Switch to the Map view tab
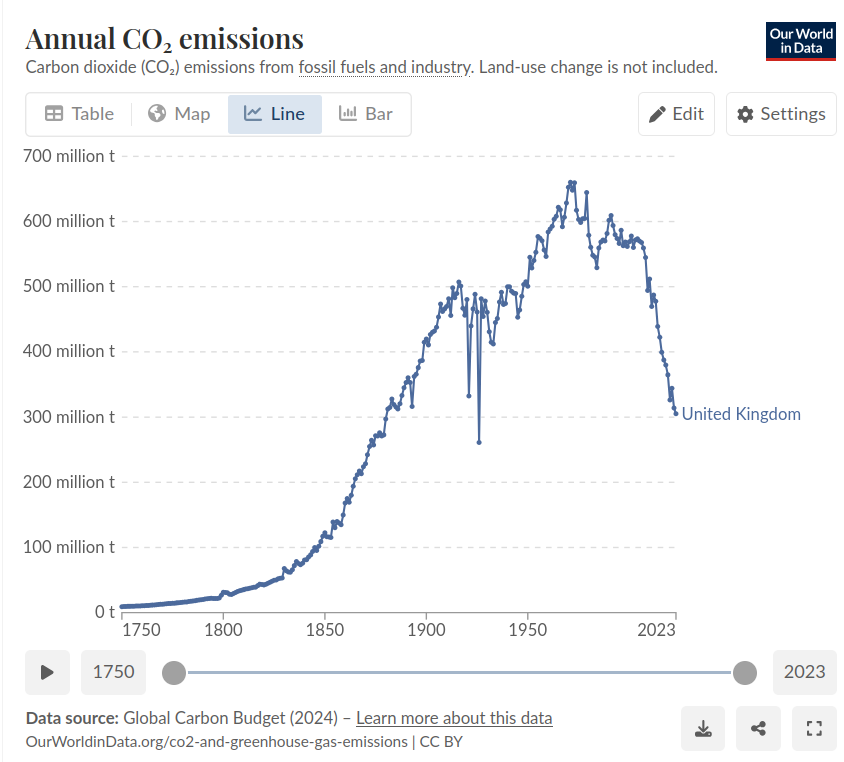The image size is (844, 762). coord(178,114)
